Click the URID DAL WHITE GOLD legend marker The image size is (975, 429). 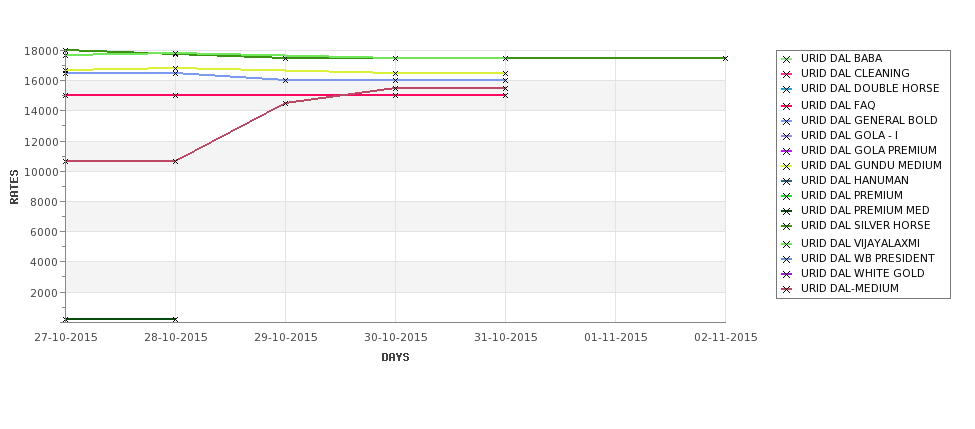(x=787, y=274)
